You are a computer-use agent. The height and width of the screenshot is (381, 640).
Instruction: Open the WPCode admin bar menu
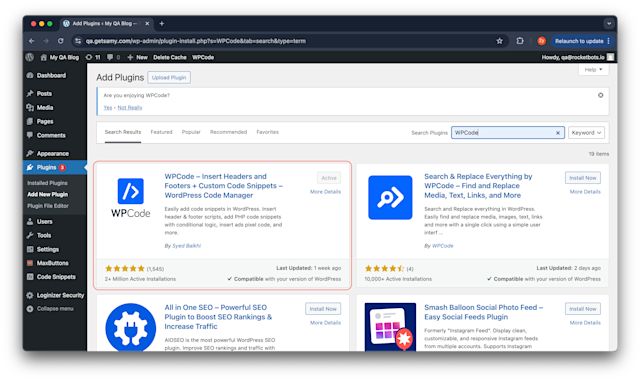pos(203,57)
